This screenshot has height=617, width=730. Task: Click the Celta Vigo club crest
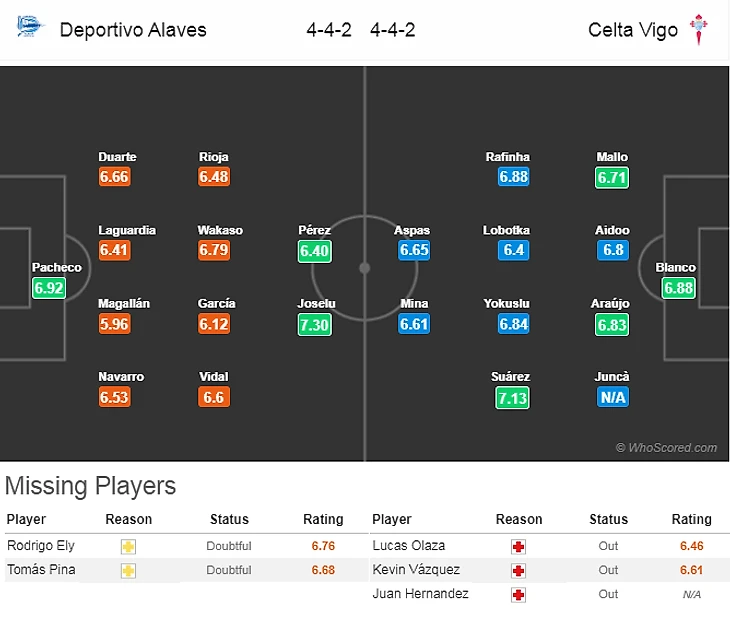point(699,29)
